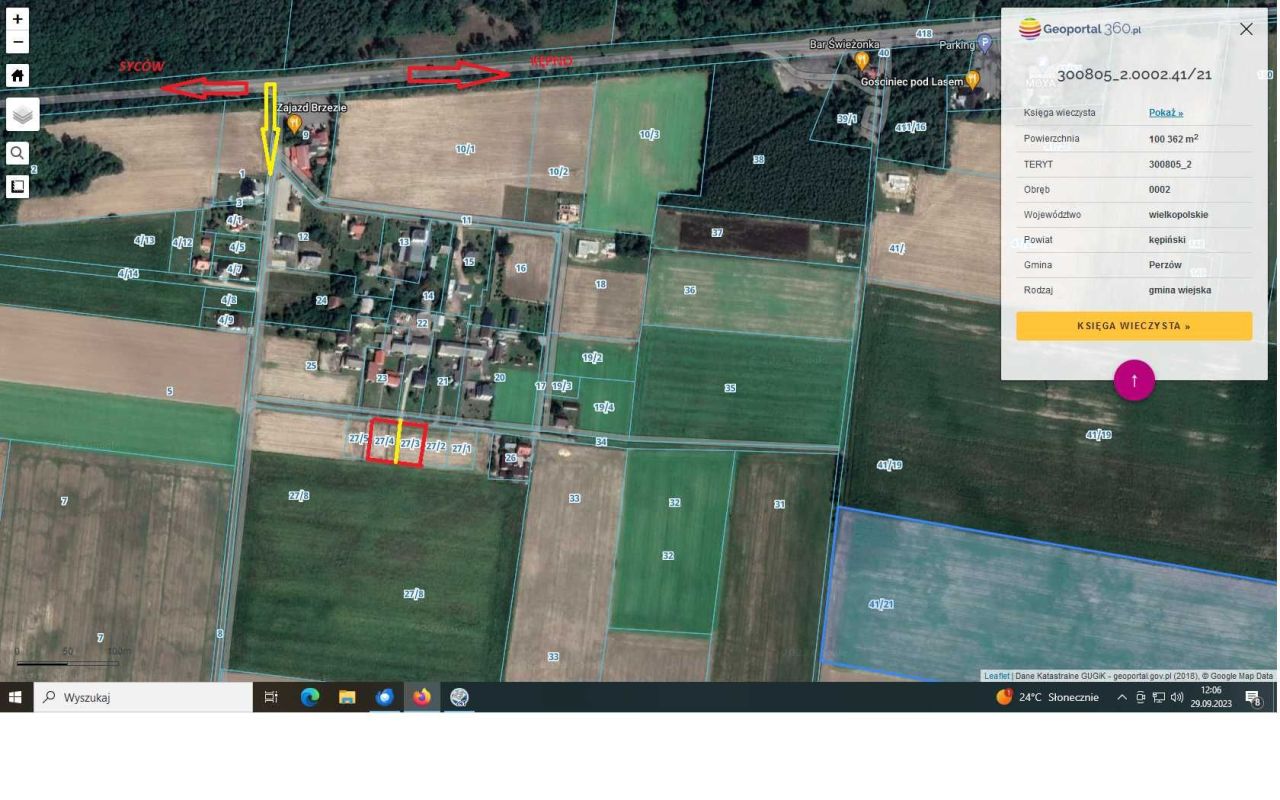The height and width of the screenshot is (800, 1280).
Task: Click the KSIĘGA WIECZYSTA » button
Action: click(x=1134, y=326)
